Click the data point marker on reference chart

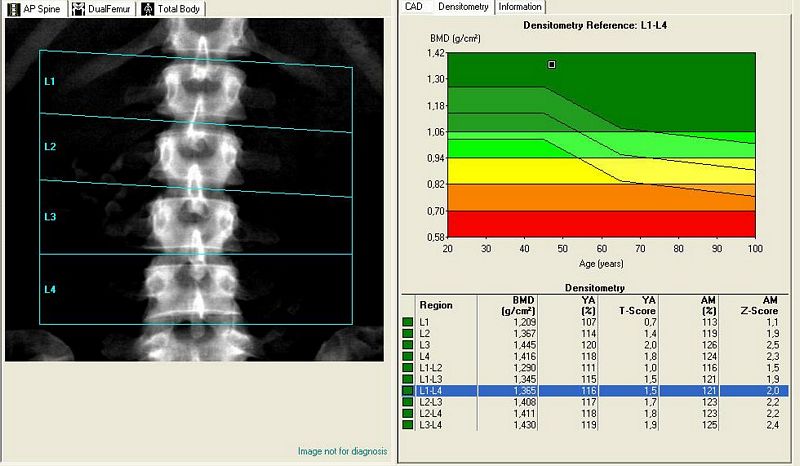[x=551, y=65]
